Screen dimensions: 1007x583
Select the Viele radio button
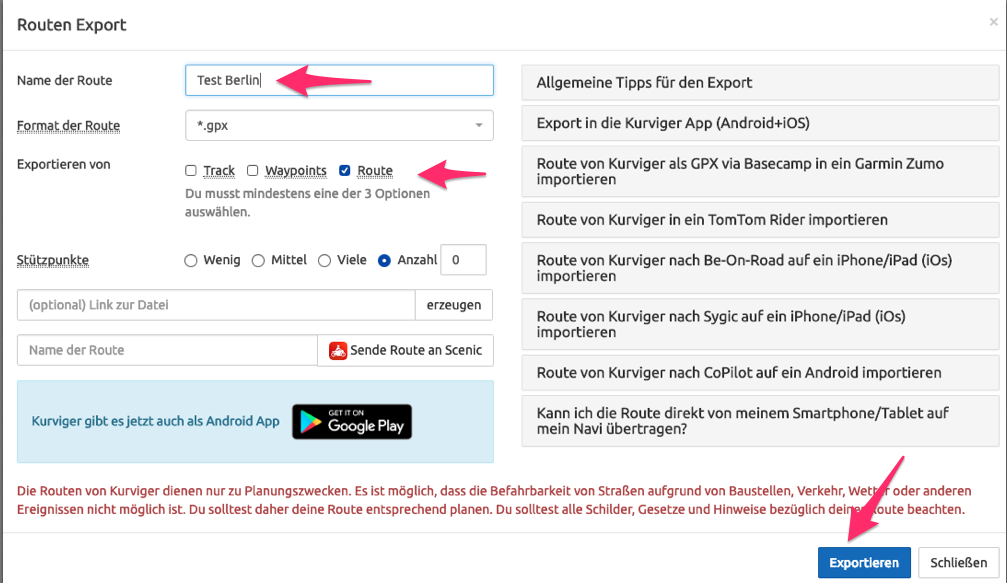(324, 260)
